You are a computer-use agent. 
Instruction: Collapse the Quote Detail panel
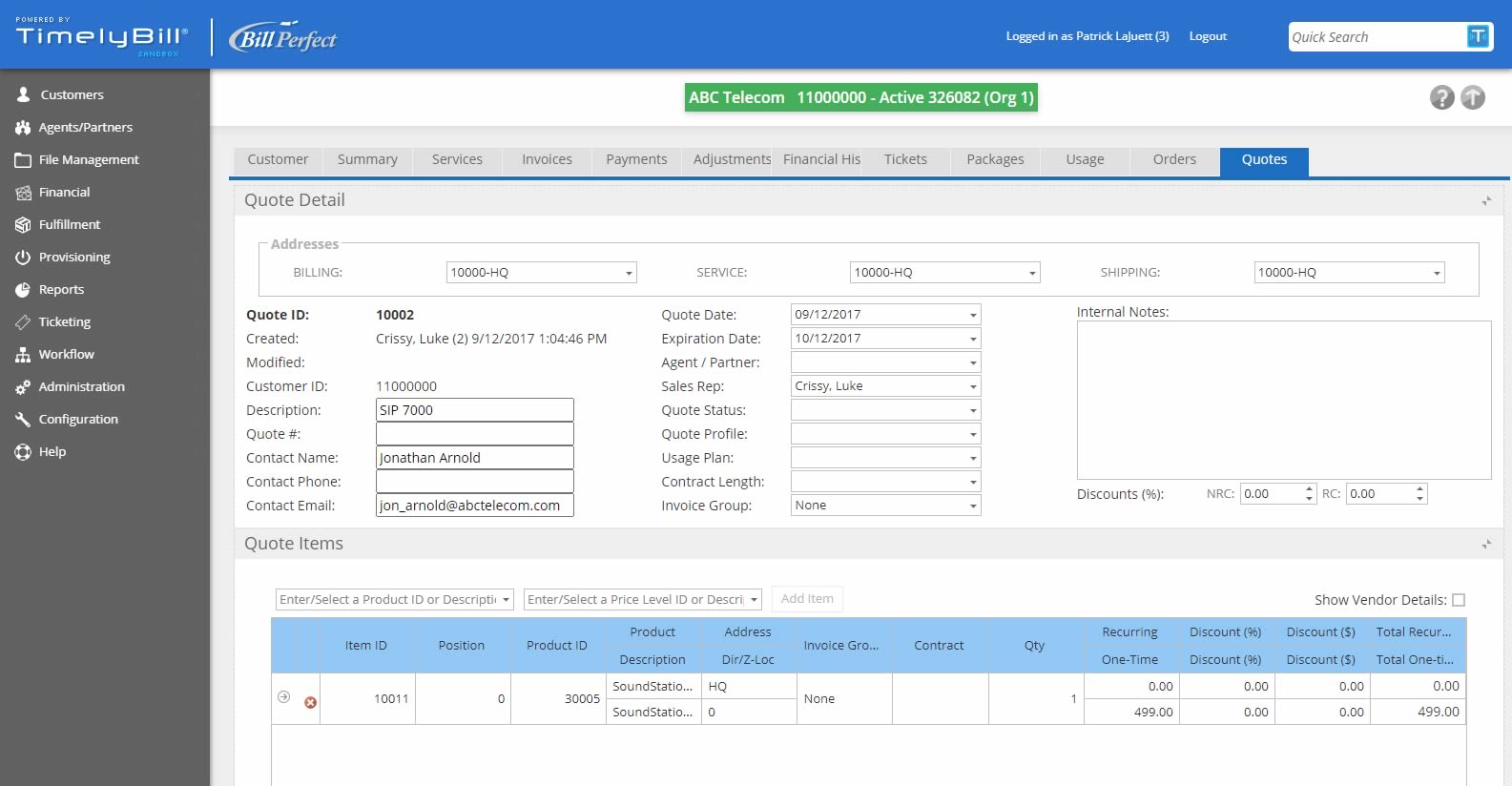pos(1486,200)
